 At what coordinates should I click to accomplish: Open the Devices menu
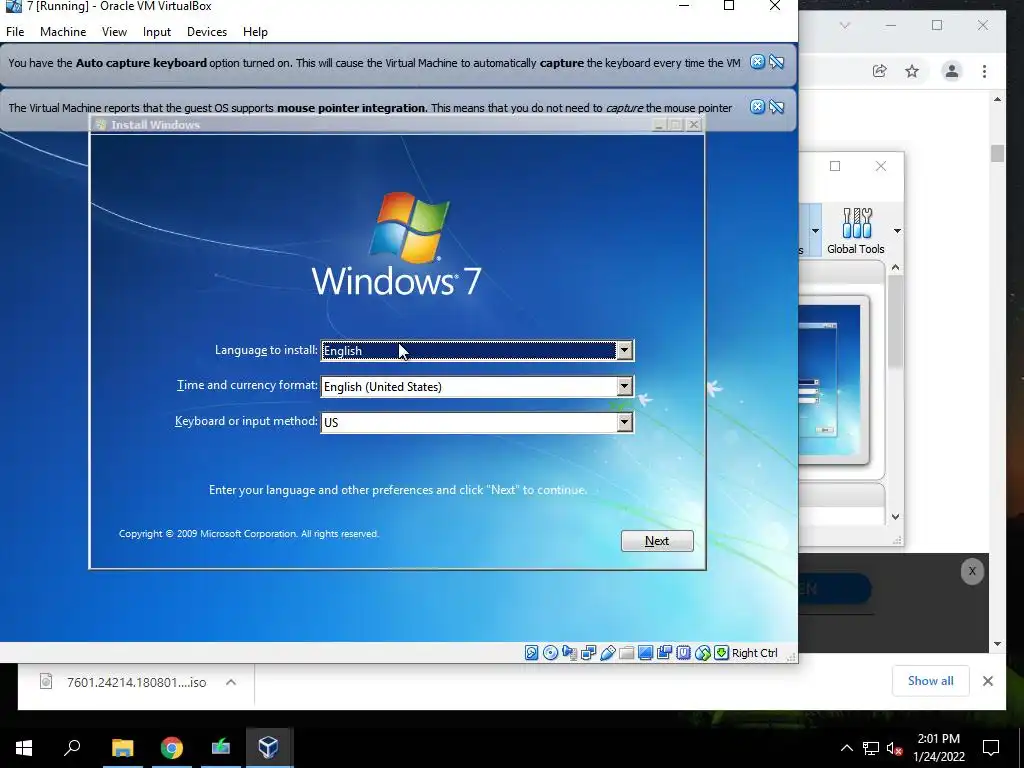click(x=207, y=32)
